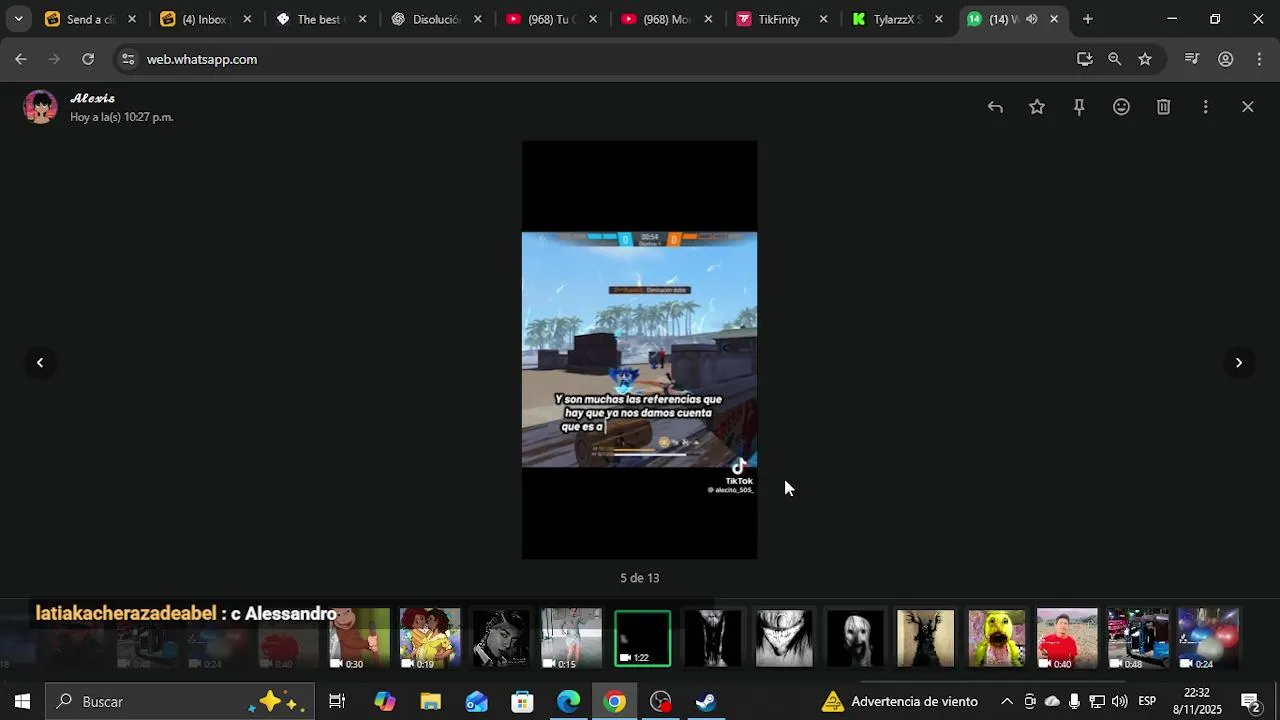React with the emoji smiley icon
This screenshot has width=1280, height=720.
(1121, 107)
